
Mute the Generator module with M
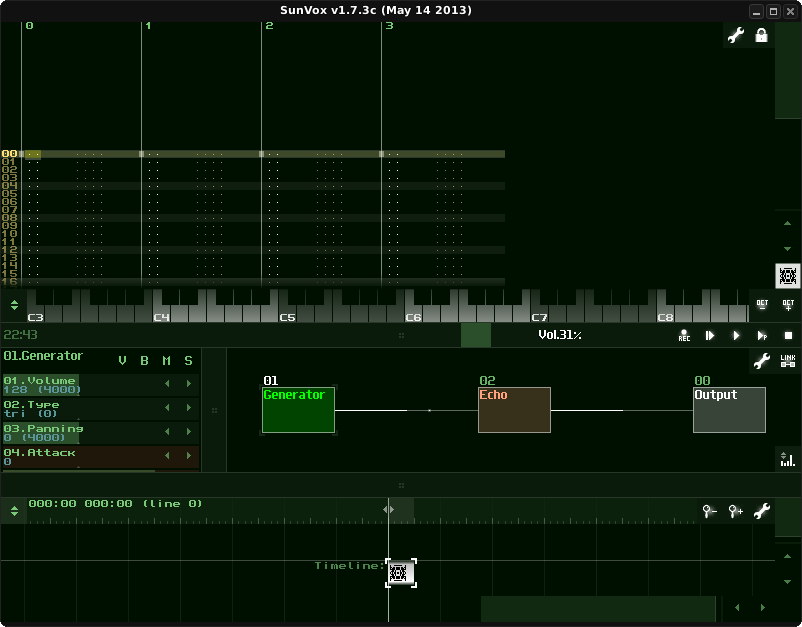tap(166, 361)
